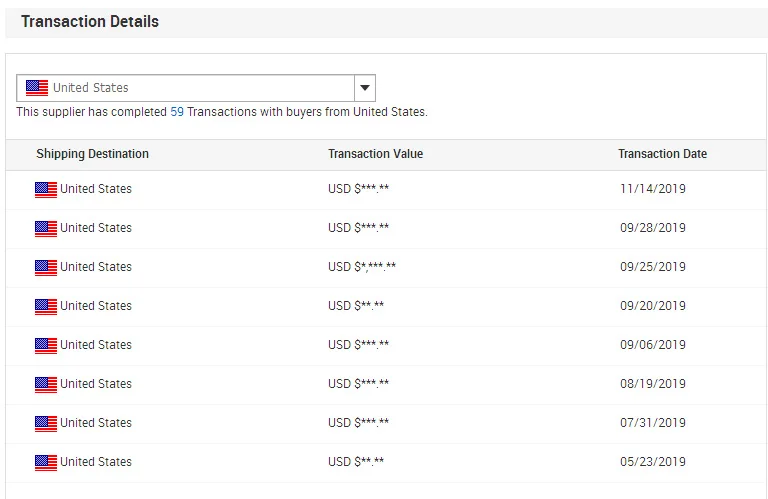Click the 11/14/2019 transaction date

652,189
